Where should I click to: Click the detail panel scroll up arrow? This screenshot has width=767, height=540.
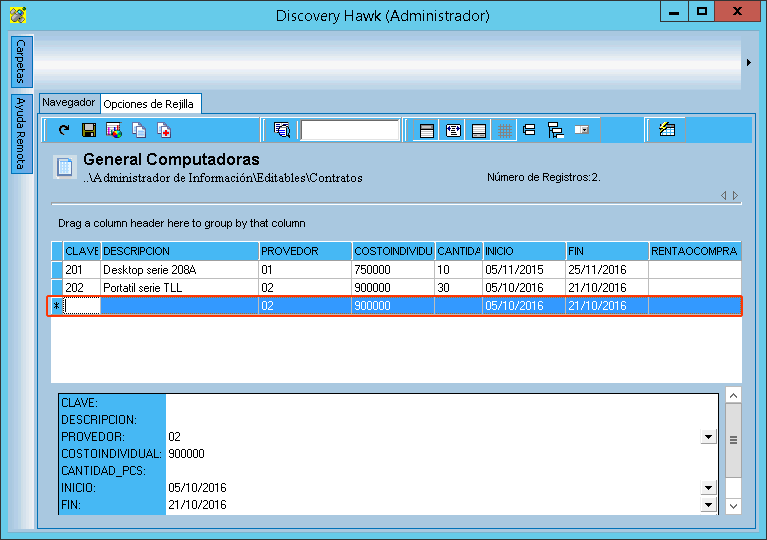pyautogui.click(x=733, y=395)
